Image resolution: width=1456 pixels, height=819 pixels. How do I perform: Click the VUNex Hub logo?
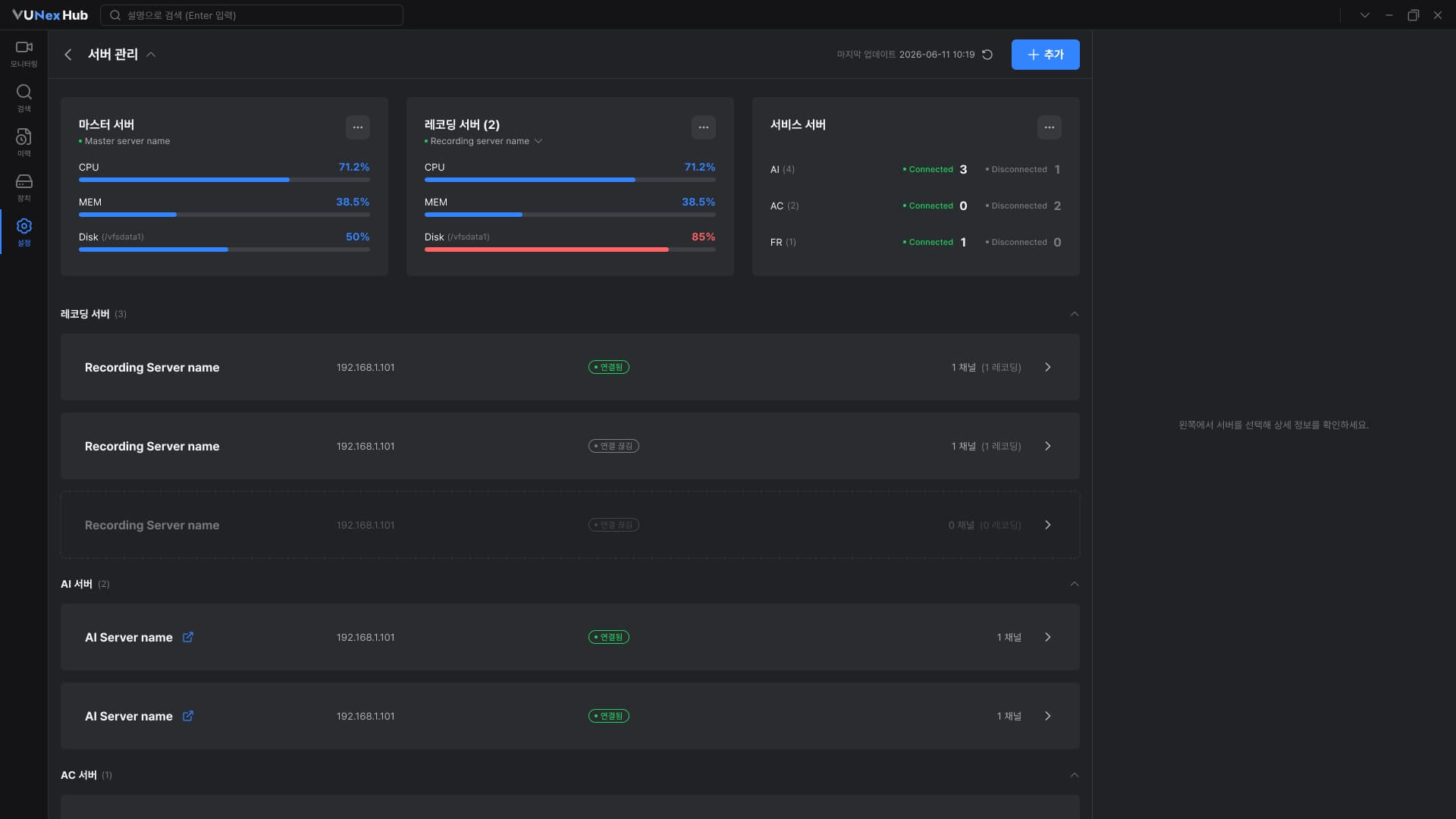[x=50, y=15]
